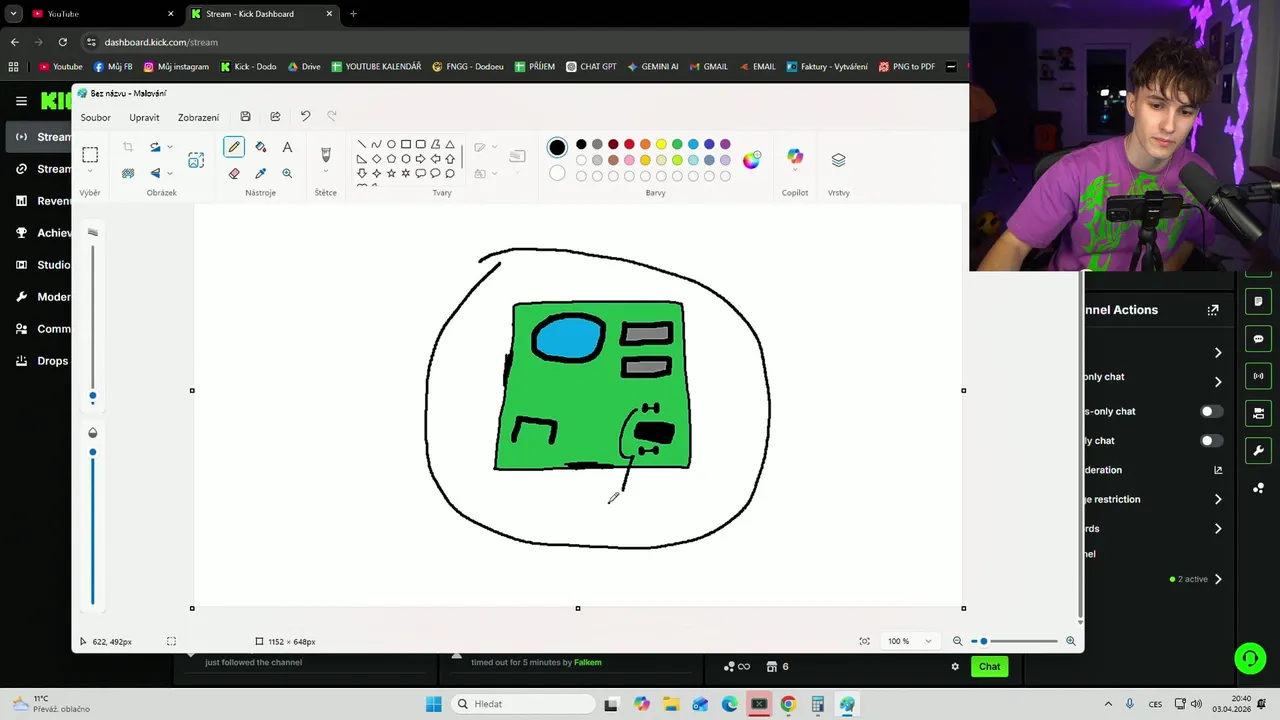1280x720 pixels.
Task: Pick the light blue color swatch
Action: coord(693,144)
